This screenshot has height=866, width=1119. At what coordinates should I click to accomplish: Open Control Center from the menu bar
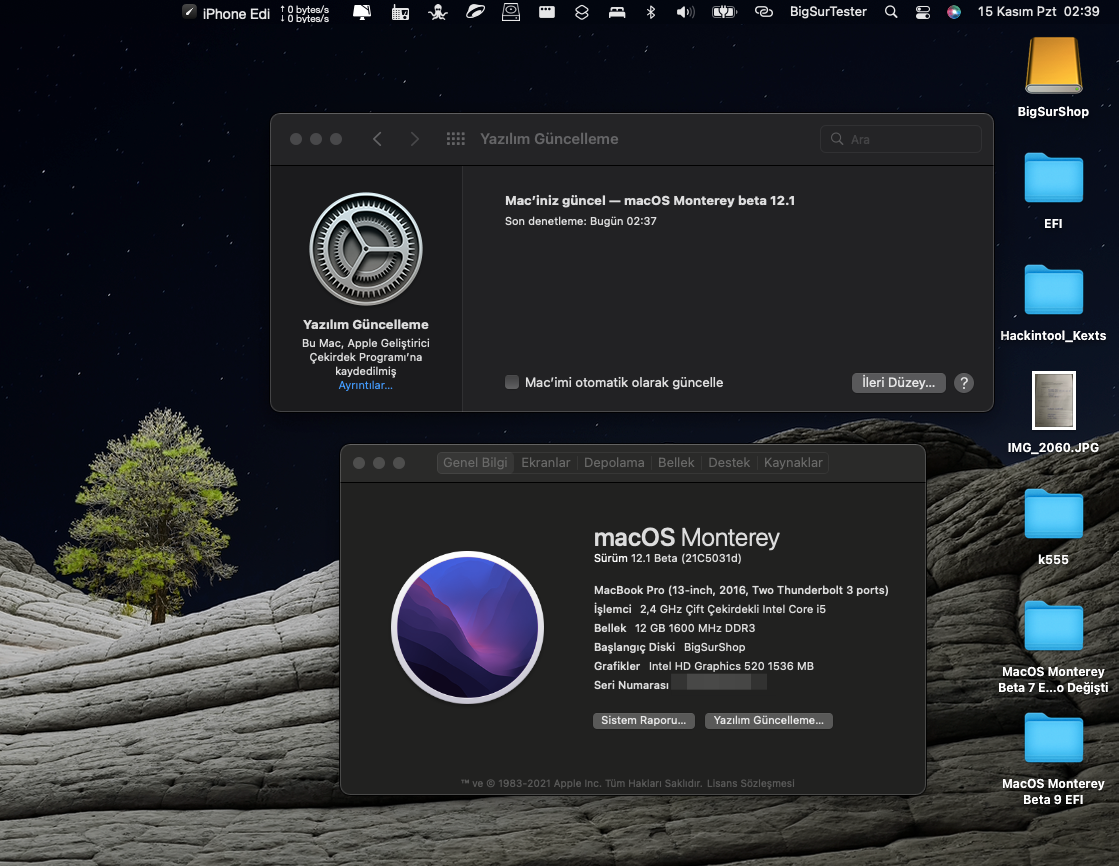click(922, 12)
